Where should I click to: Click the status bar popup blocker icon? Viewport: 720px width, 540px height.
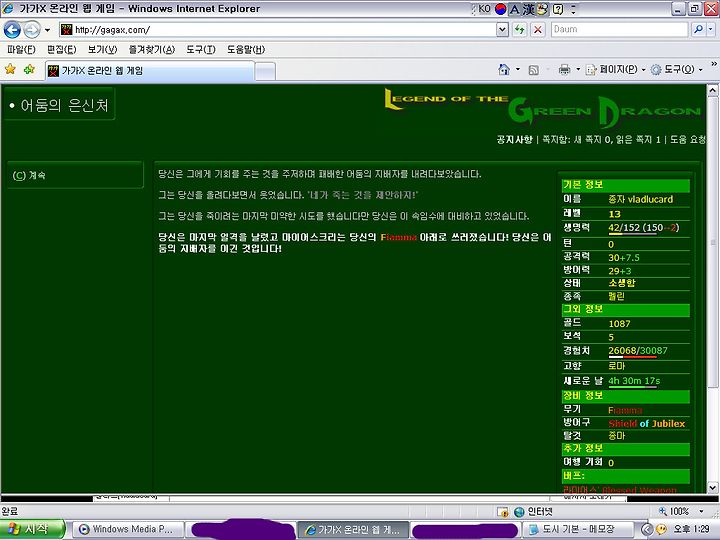click(x=503, y=512)
